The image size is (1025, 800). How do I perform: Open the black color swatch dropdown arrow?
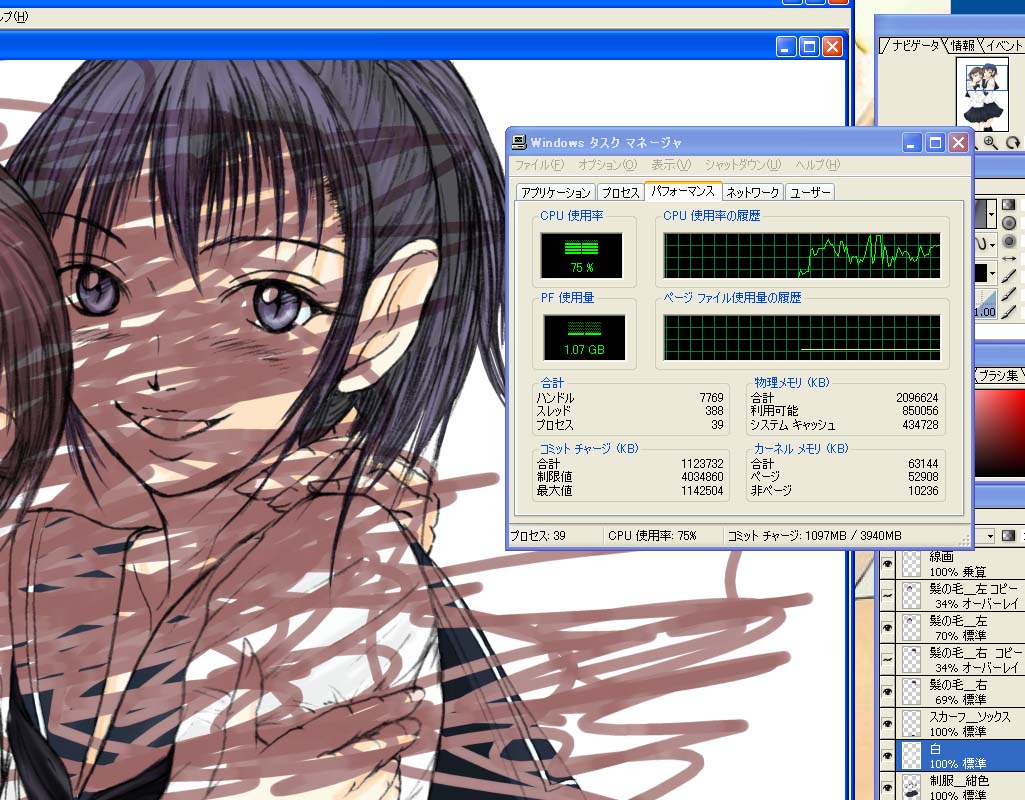[992, 273]
